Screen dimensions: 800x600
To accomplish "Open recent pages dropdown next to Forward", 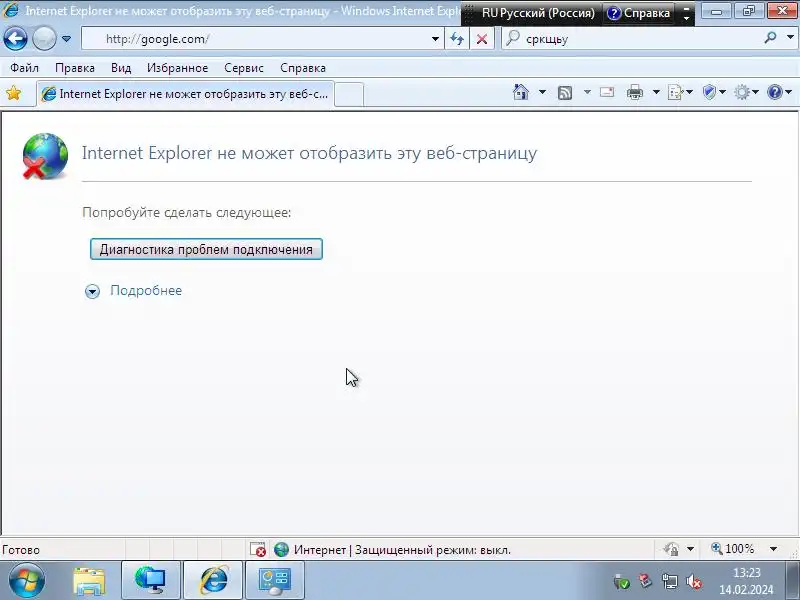I will (66, 39).
